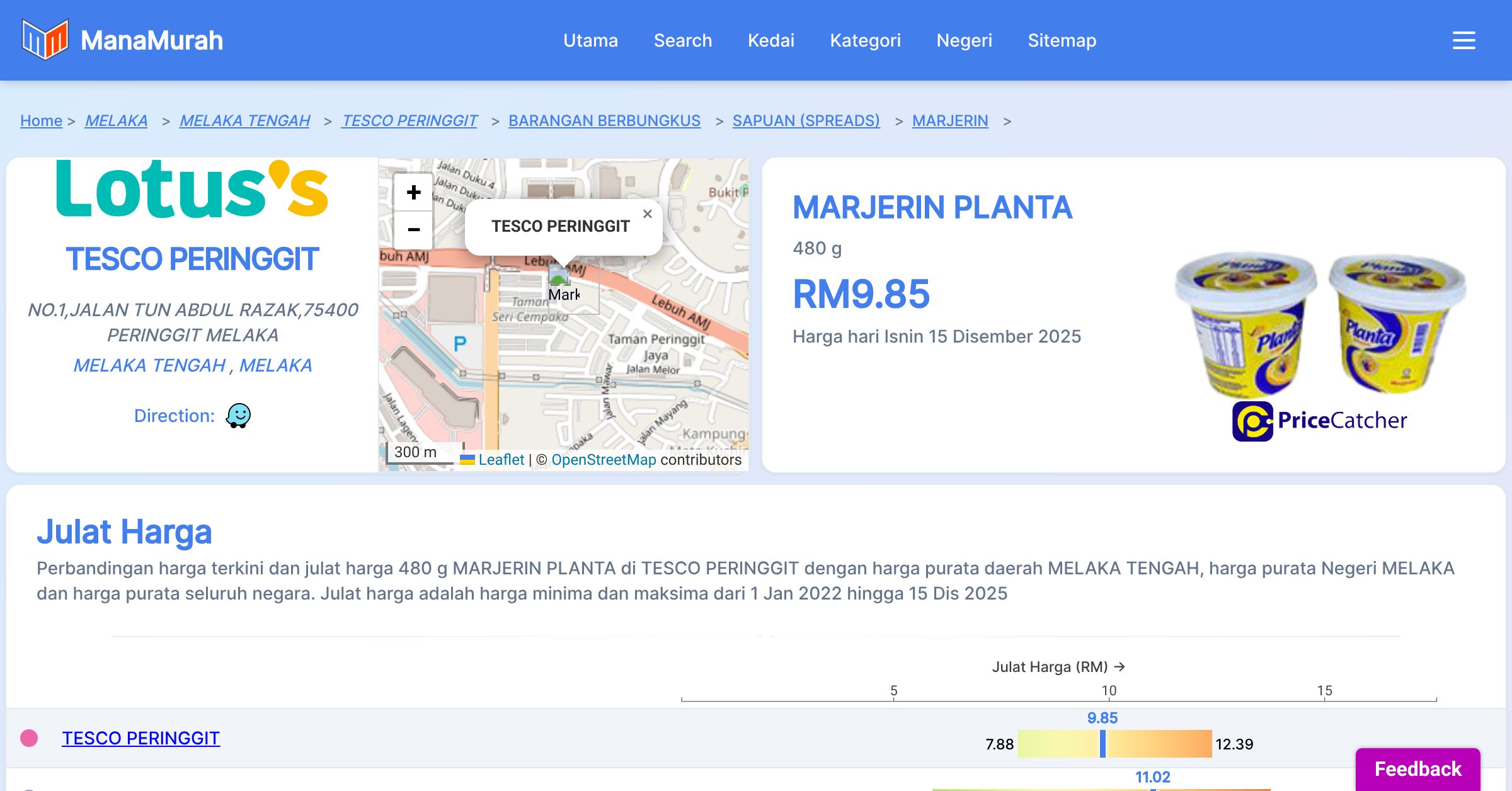The width and height of the screenshot is (1512, 791).
Task: Click the 9.85 price range bar
Action: [x=1114, y=744]
